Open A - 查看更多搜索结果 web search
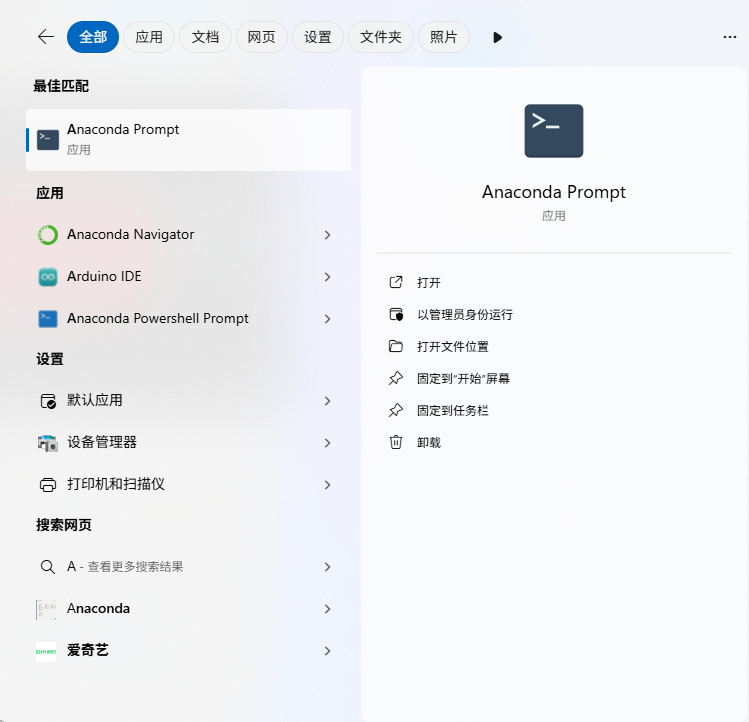 (188, 567)
